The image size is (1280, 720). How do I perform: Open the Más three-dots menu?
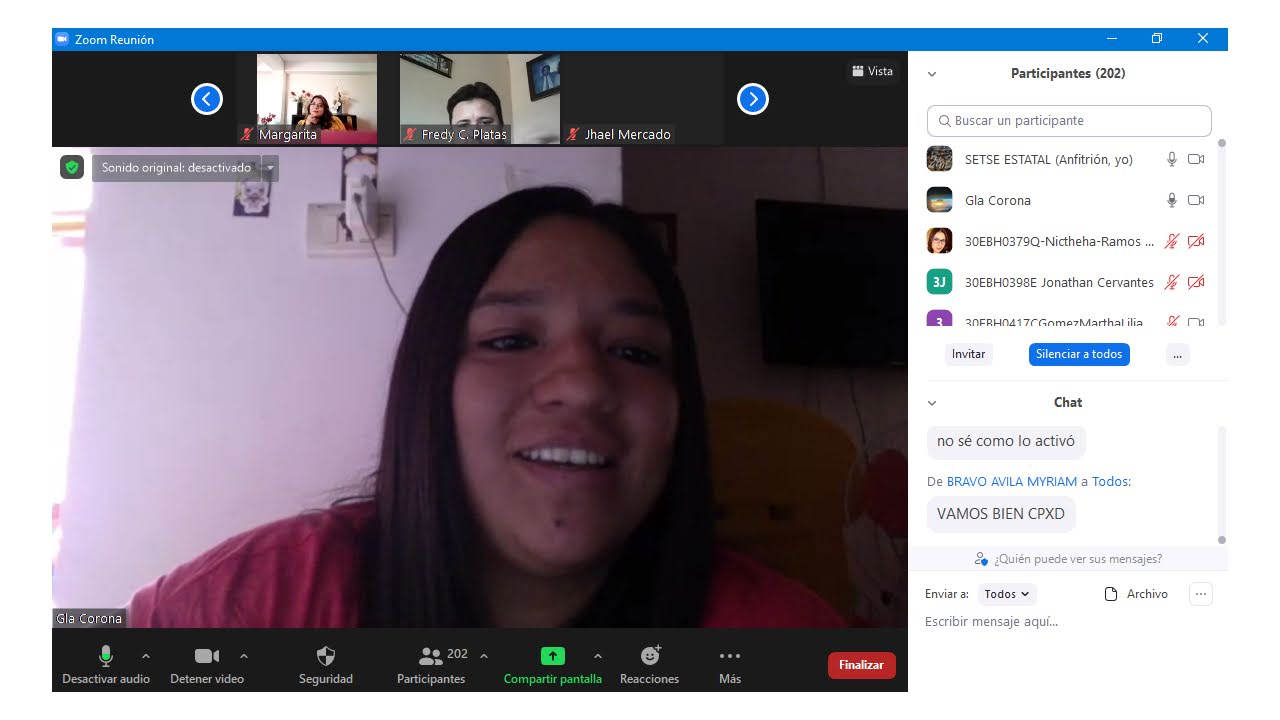click(x=730, y=656)
